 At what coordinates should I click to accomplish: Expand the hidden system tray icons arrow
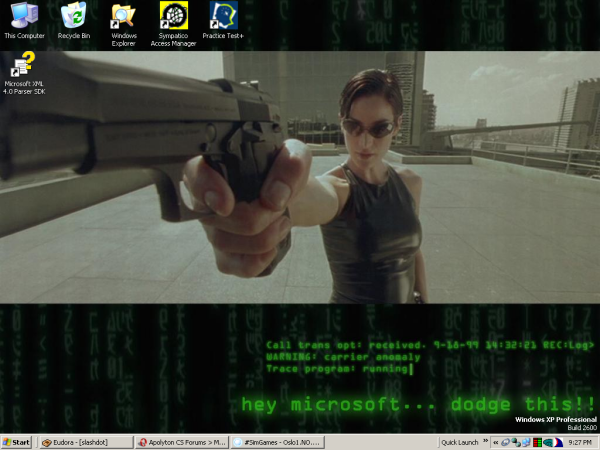[x=494, y=442]
